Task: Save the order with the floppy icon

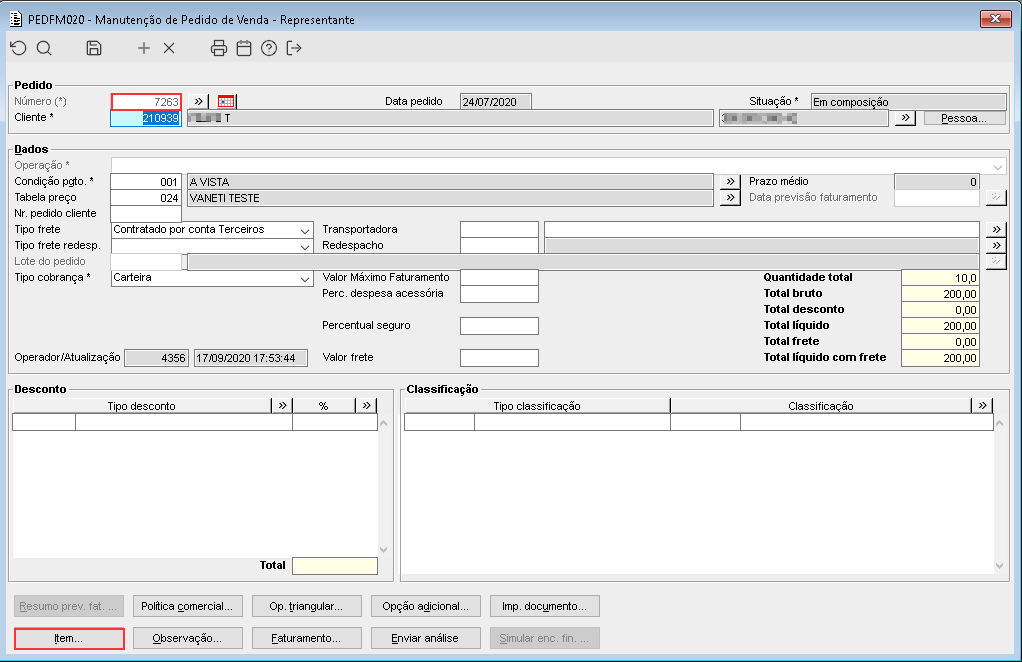Action: pyautogui.click(x=94, y=48)
